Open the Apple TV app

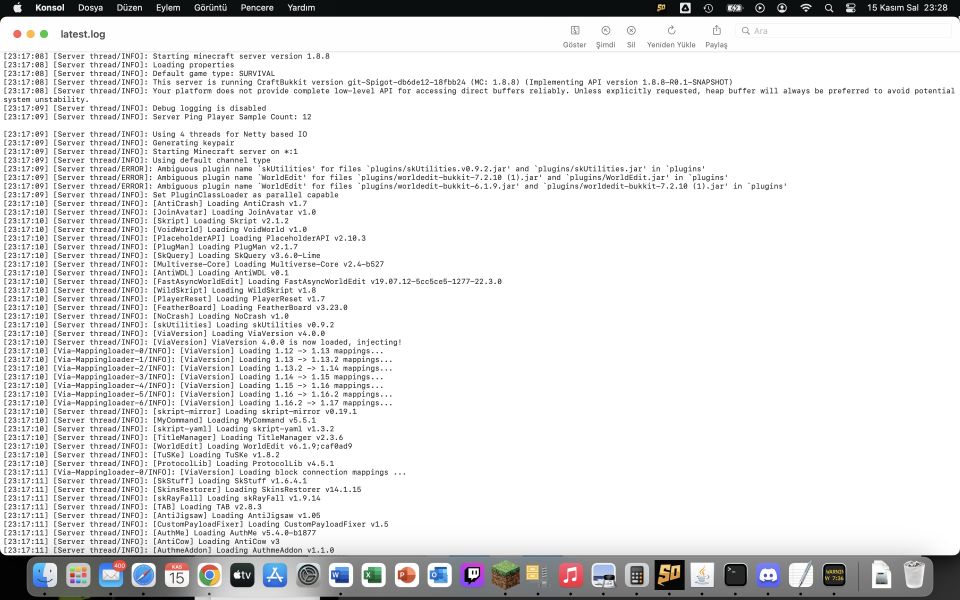pyautogui.click(x=242, y=576)
